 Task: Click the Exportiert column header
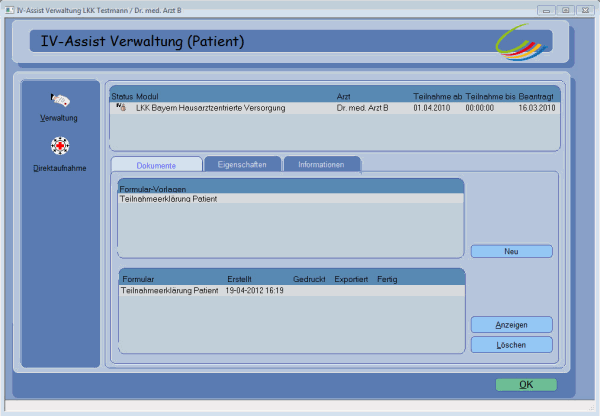point(351,279)
